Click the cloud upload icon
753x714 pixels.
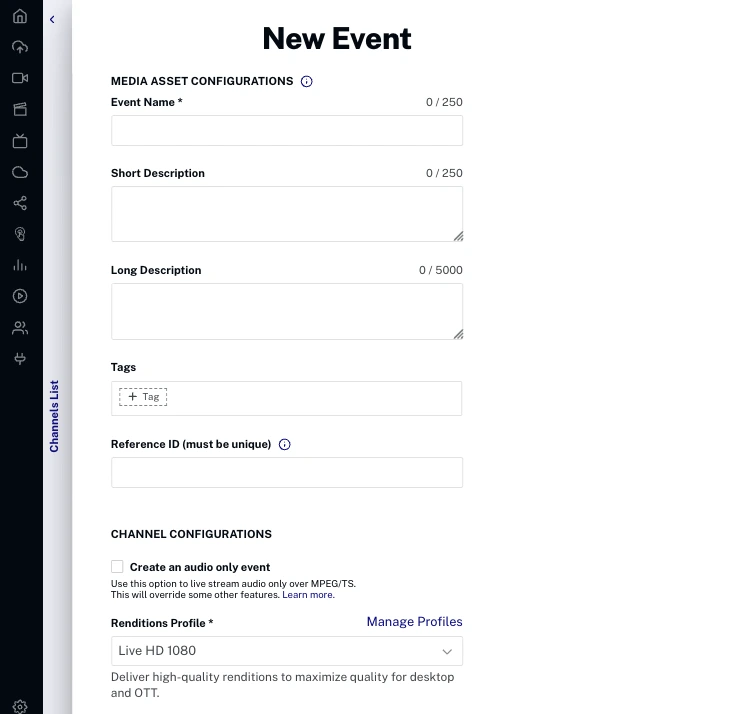[19, 47]
